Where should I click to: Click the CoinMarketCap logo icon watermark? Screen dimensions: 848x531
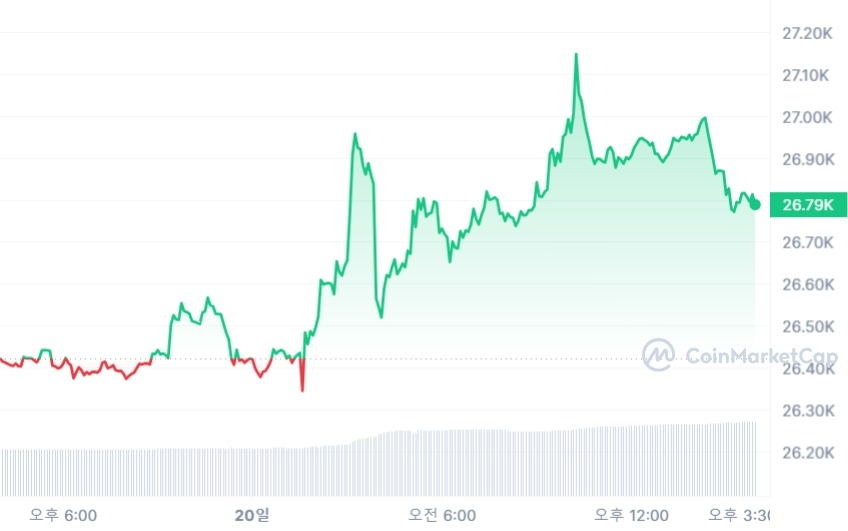coord(658,355)
